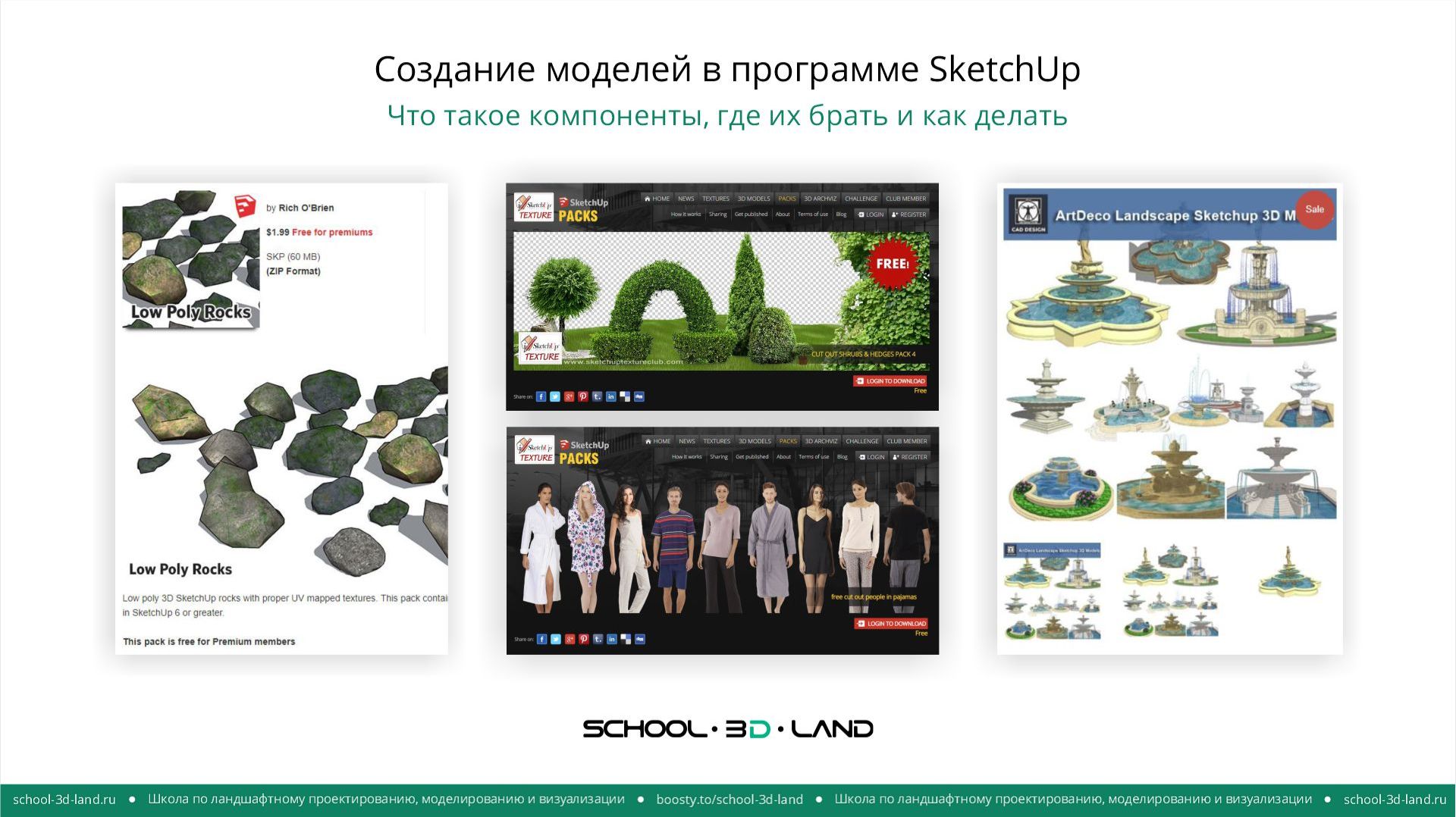Click author name 'Rich O'Brien'
The height and width of the screenshot is (817, 1456).
pos(306,208)
